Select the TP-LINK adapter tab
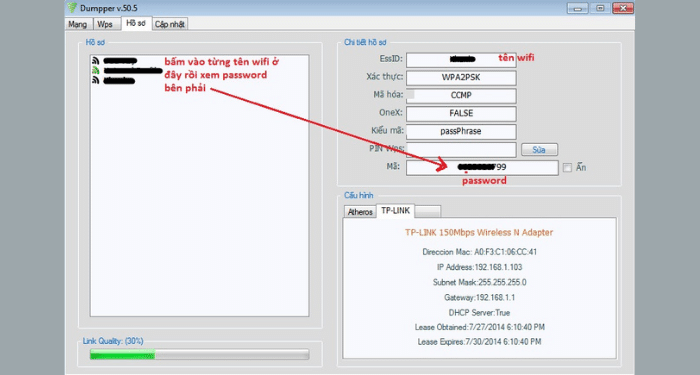The image size is (700, 375). point(396,211)
